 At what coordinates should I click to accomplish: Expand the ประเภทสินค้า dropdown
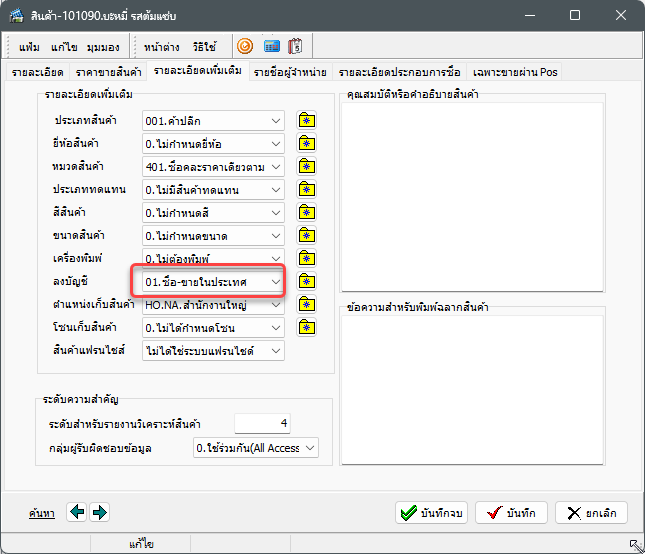tap(275, 121)
